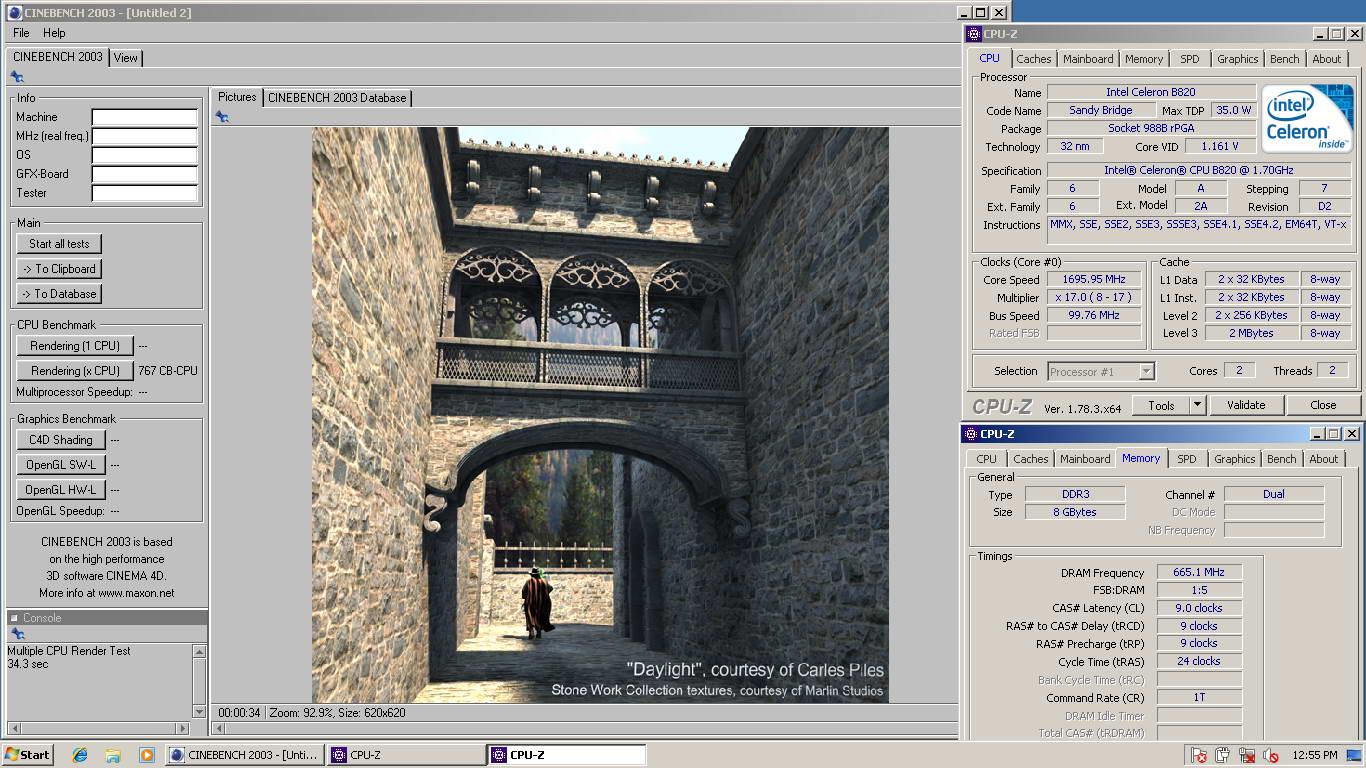Start the C4D Shading test
This screenshot has width=1366, height=768.
pyautogui.click(x=61, y=440)
